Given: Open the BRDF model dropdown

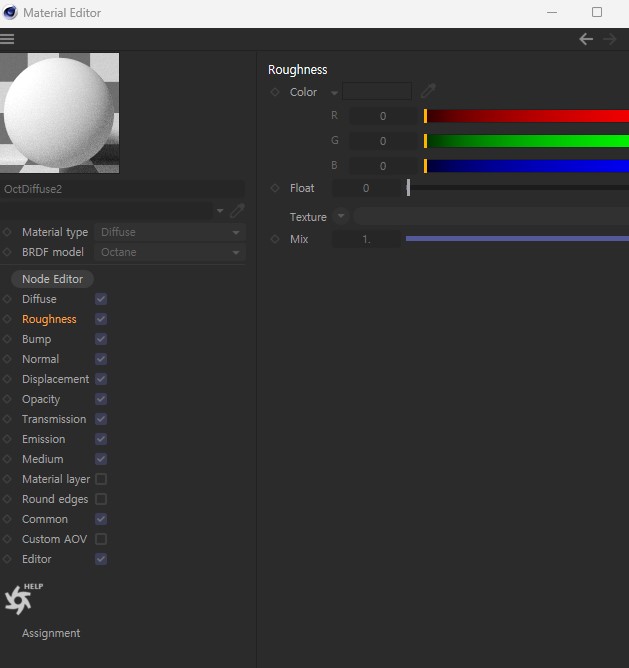Looking at the screenshot, I should pos(170,252).
